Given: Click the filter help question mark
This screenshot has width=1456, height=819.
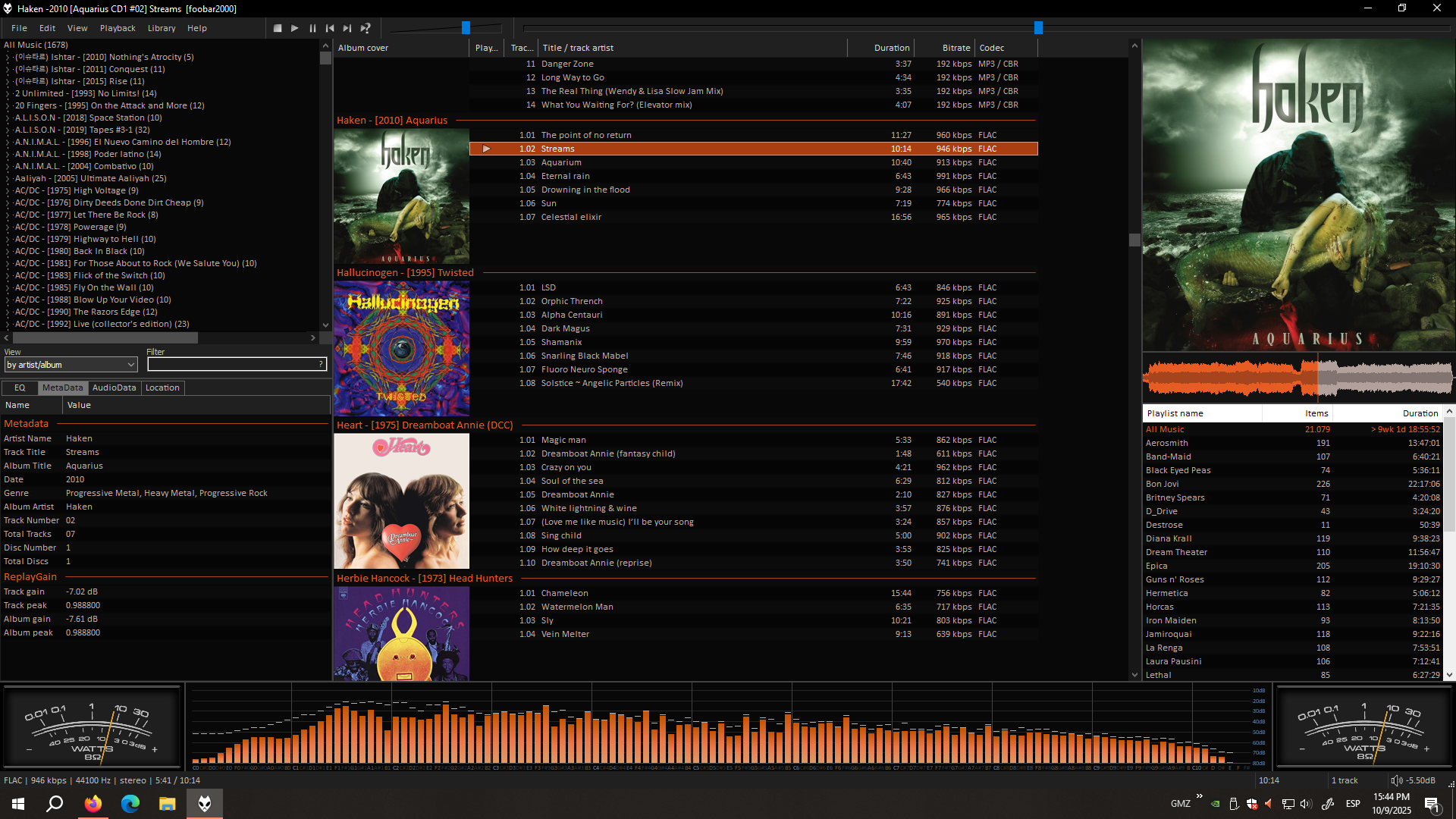Looking at the screenshot, I should [321, 365].
